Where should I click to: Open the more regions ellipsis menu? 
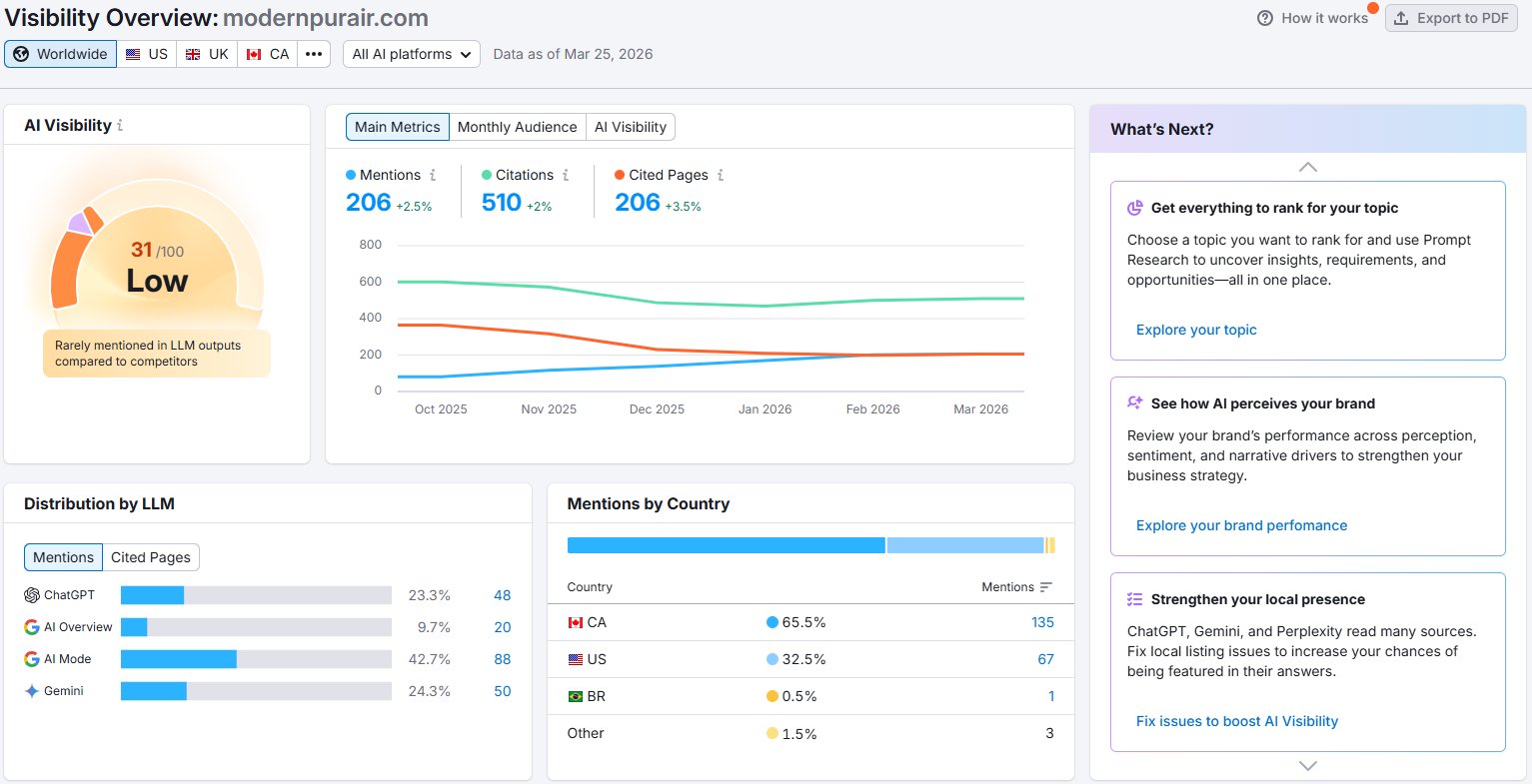coord(314,54)
